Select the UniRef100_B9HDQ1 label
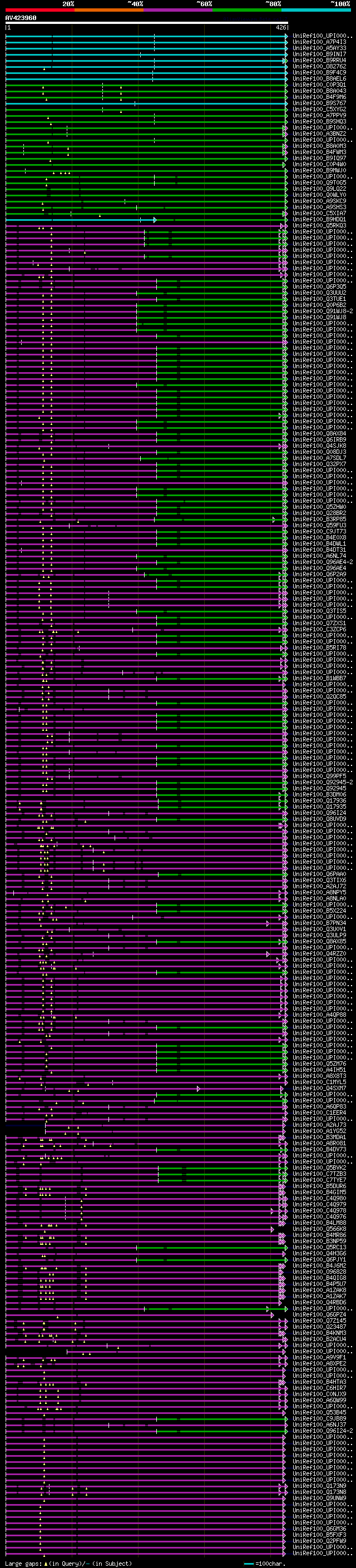Image resolution: width=356 pixels, height=1568 pixels. click(319, 219)
